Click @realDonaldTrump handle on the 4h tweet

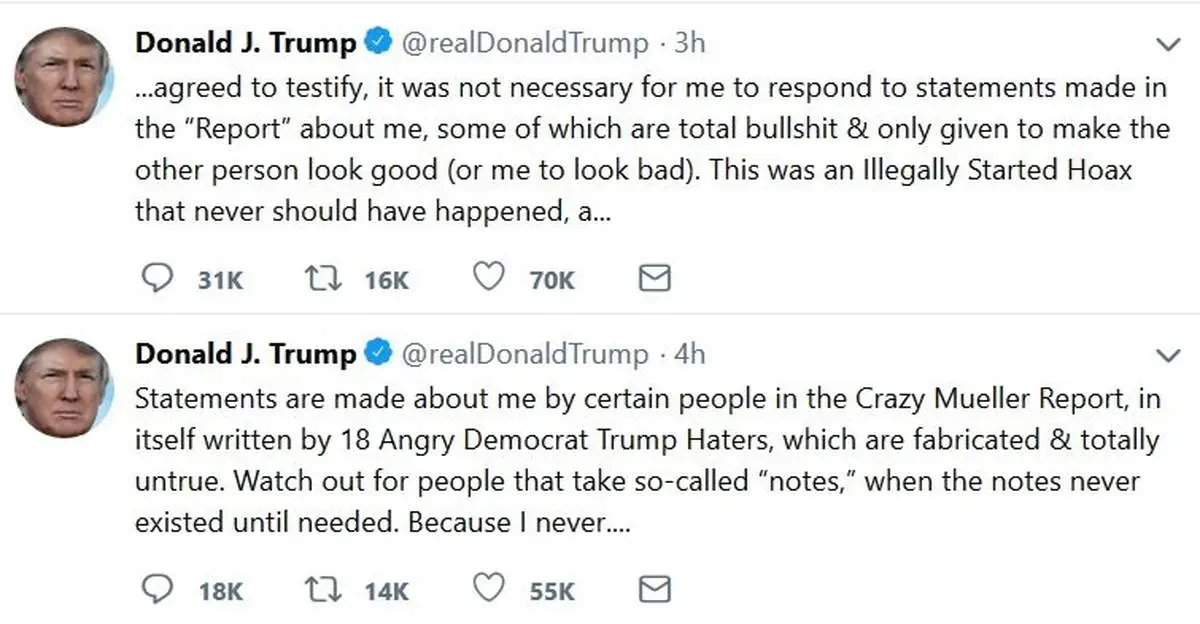click(524, 354)
